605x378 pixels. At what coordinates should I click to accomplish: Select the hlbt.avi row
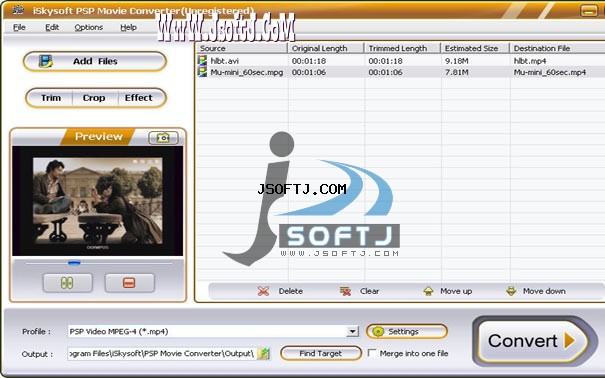tap(401, 61)
